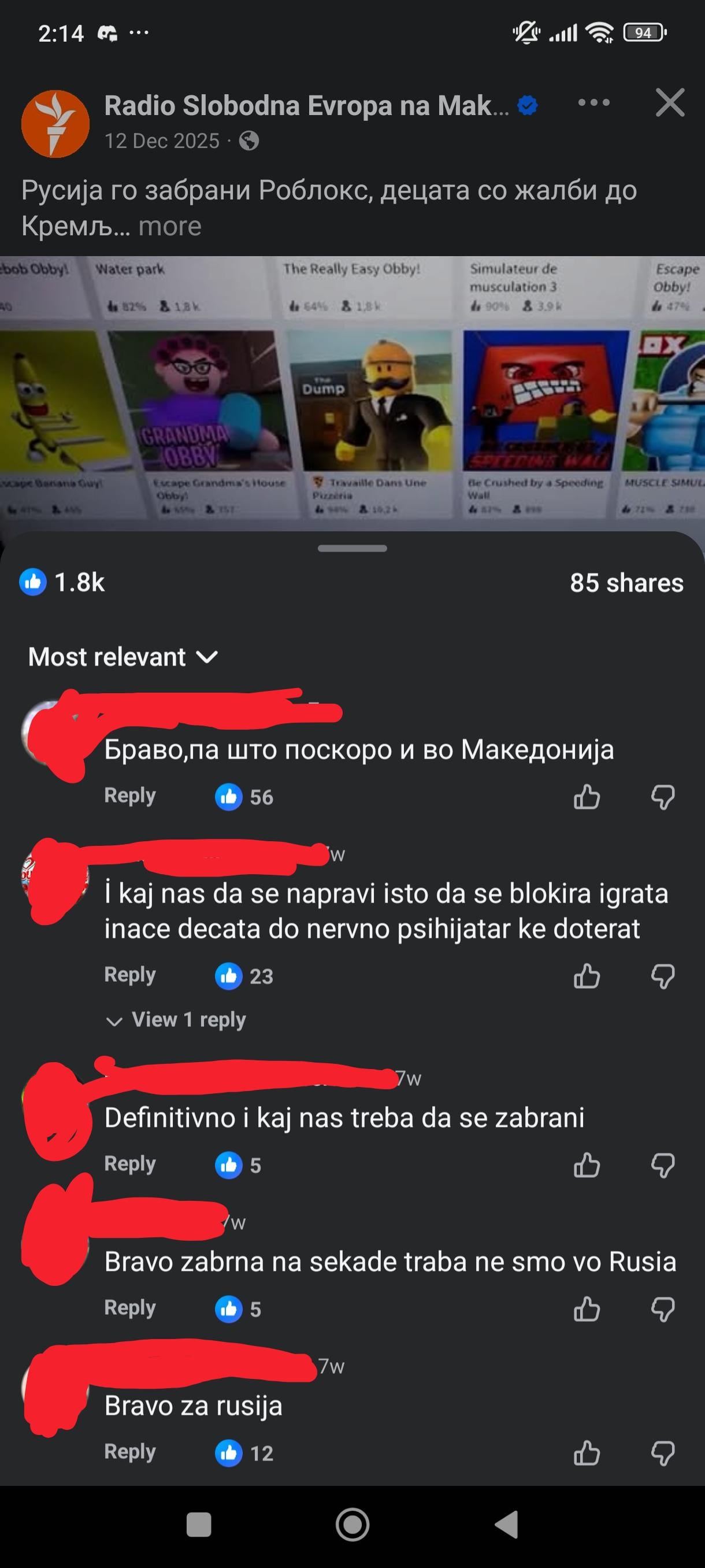Reply to the 'Bravo za rusija' comment
705x1568 pixels.
tap(129, 1452)
